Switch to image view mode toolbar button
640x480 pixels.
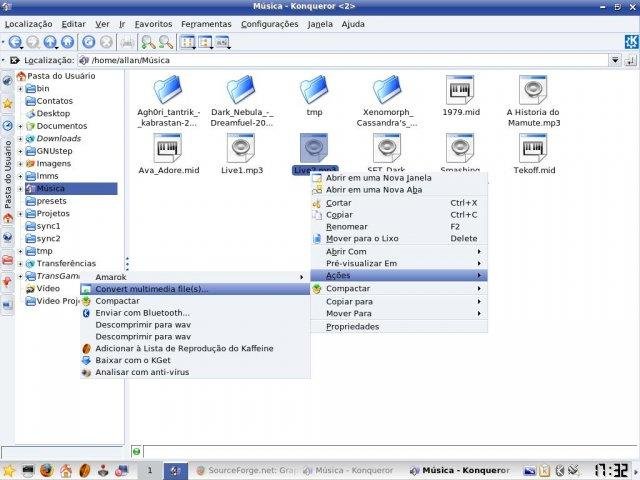[223, 42]
